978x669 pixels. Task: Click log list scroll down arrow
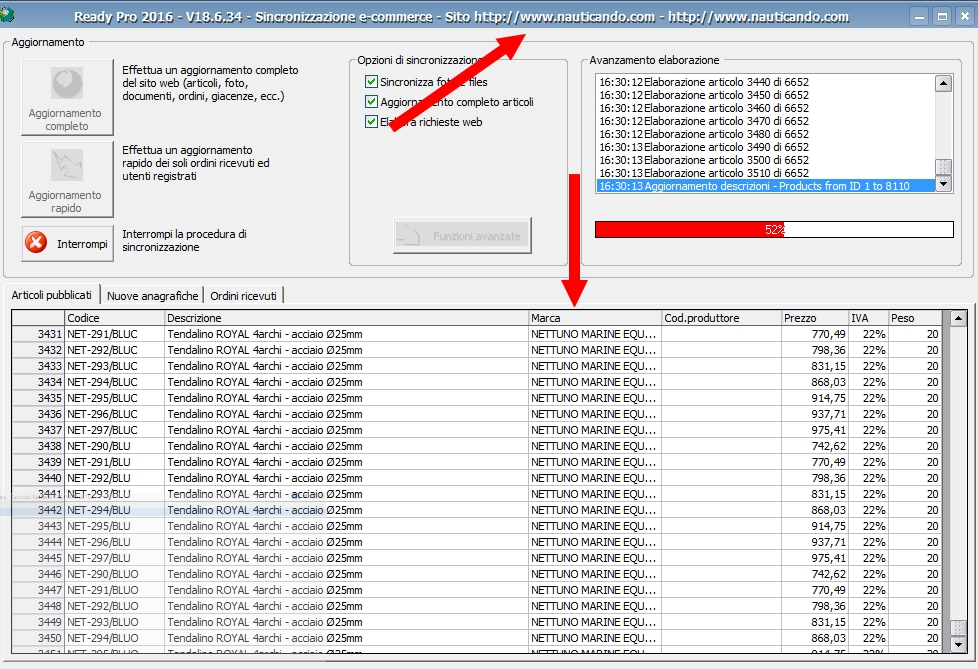[943, 183]
